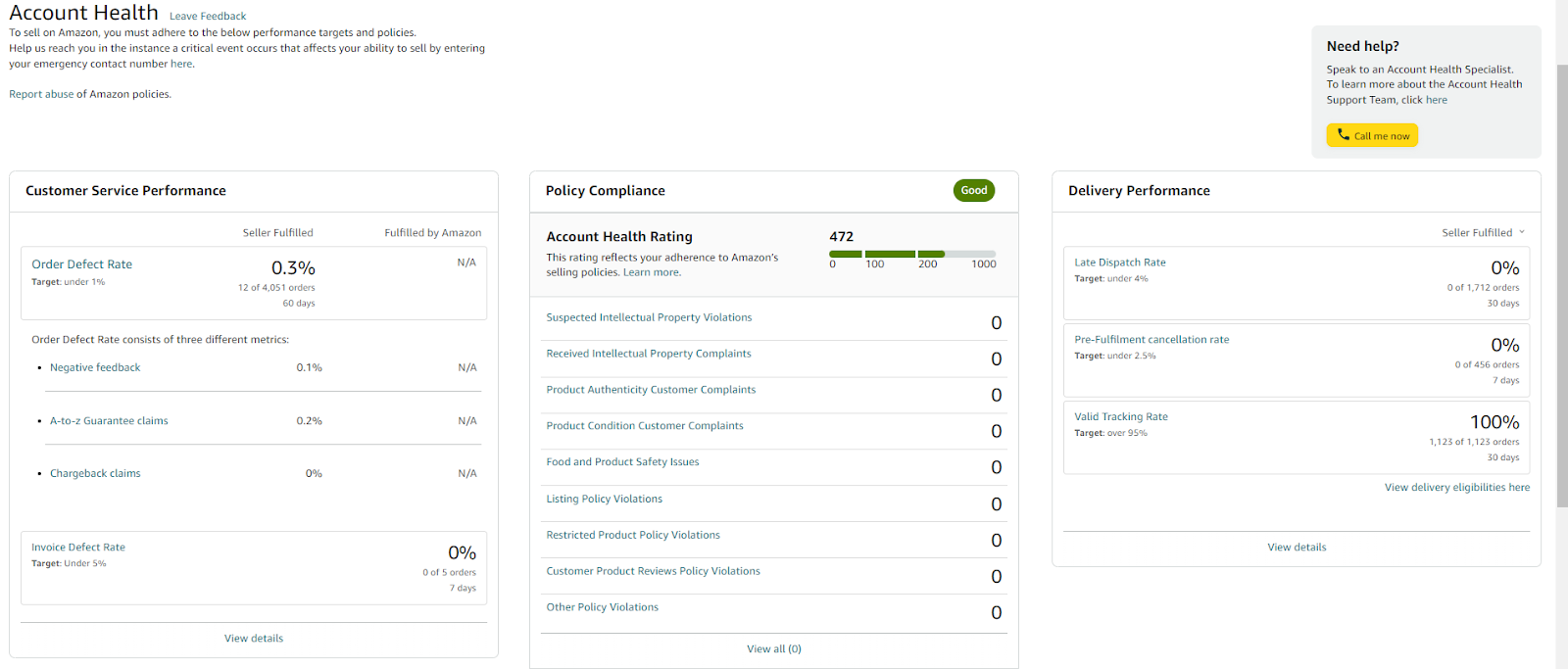The width and height of the screenshot is (1568, 669).
Task: Click the 0.3% Order Defect Rate value
Action: coord(293,268)
